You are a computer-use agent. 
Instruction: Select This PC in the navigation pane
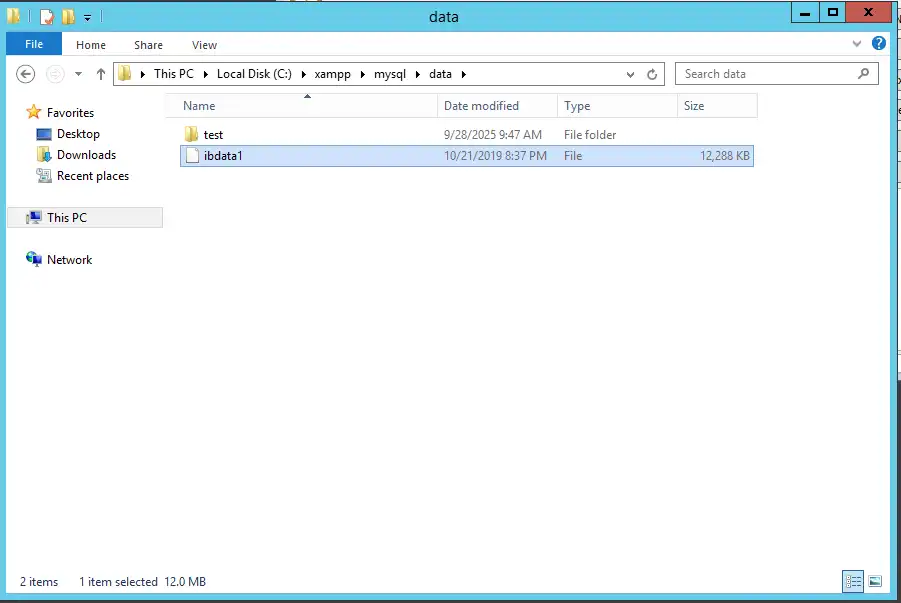(64, 217)
